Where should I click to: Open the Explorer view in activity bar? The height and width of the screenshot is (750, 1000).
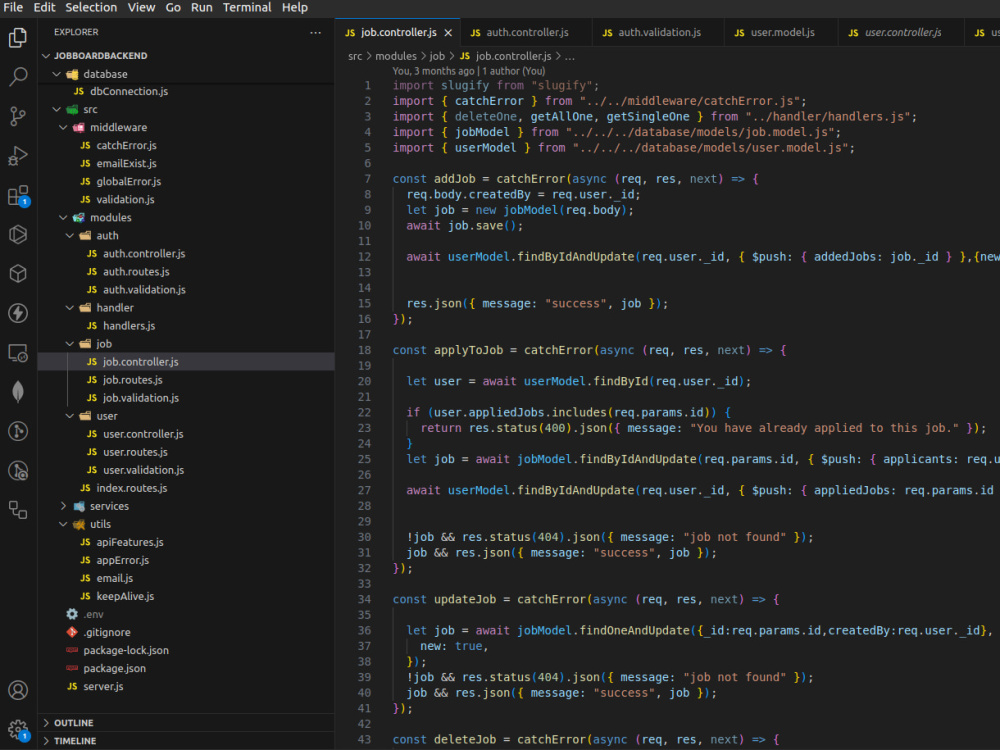(x=18, y=38)
